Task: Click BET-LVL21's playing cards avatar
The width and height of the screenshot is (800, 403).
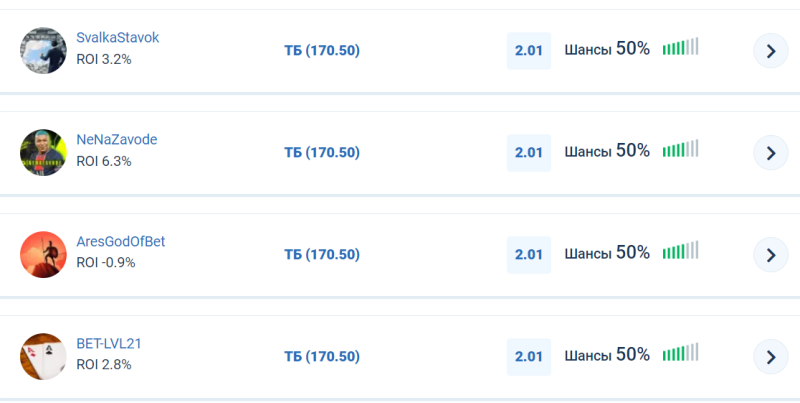Action: (x=43, y=356)
